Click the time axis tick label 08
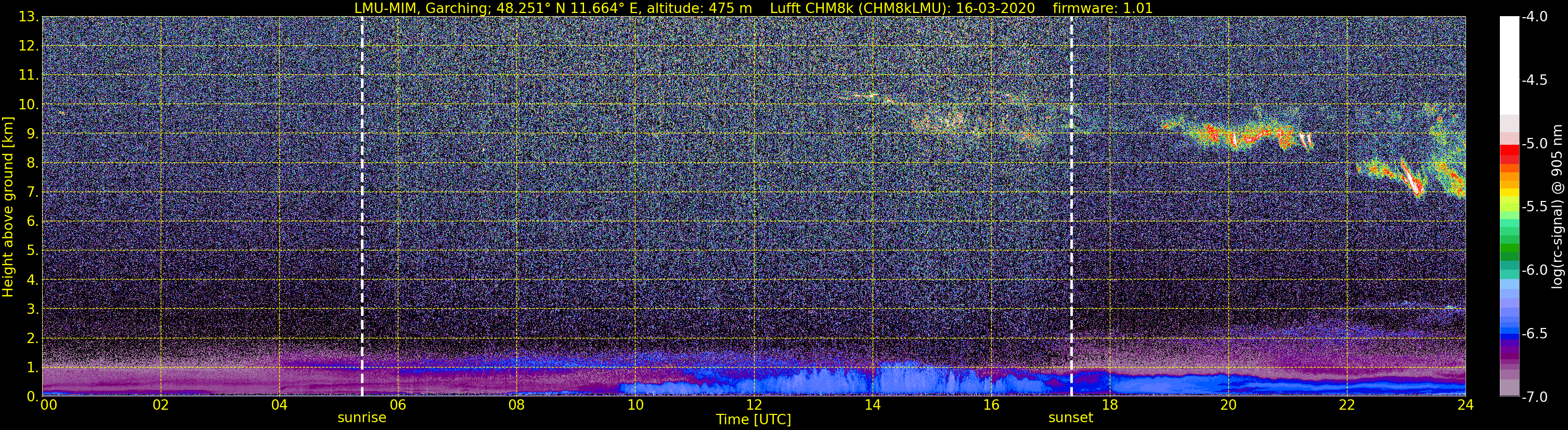 tap(516, 406)
